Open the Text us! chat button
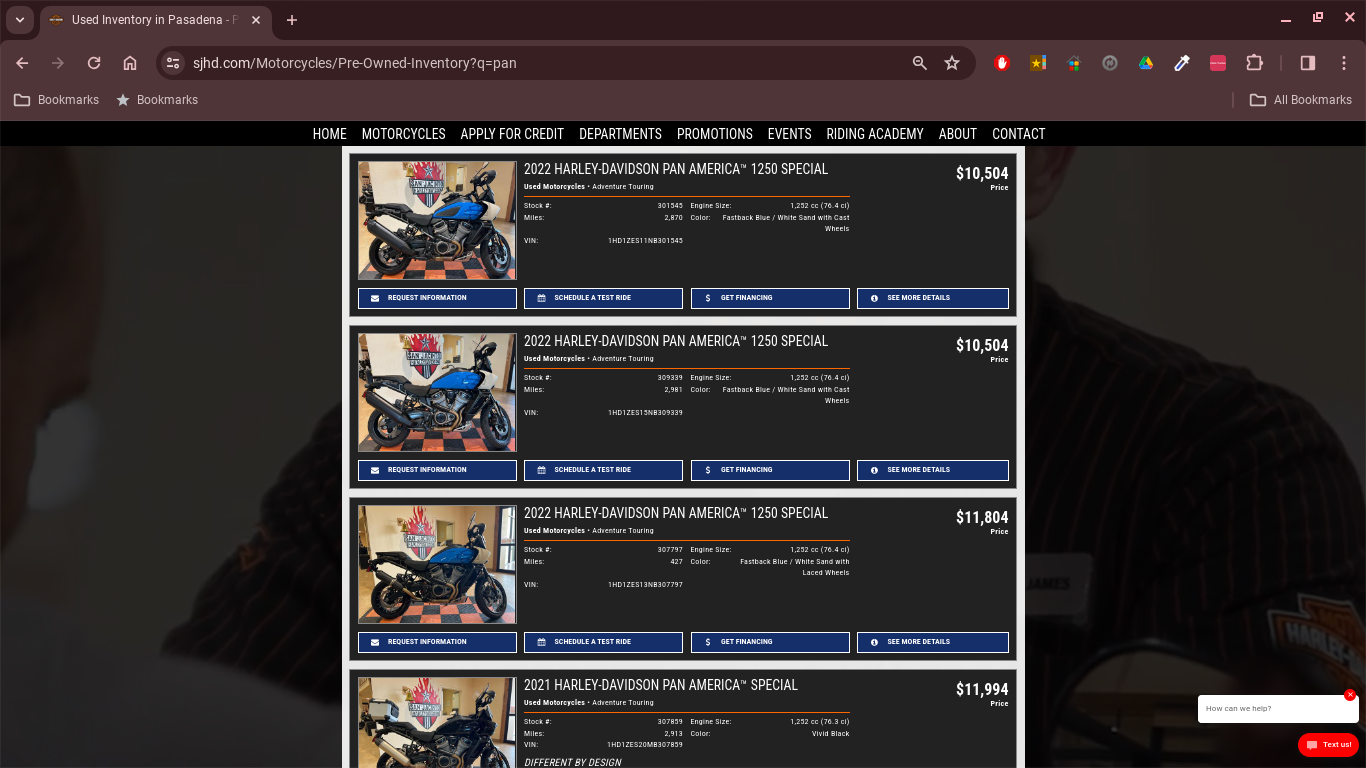 1328,745
